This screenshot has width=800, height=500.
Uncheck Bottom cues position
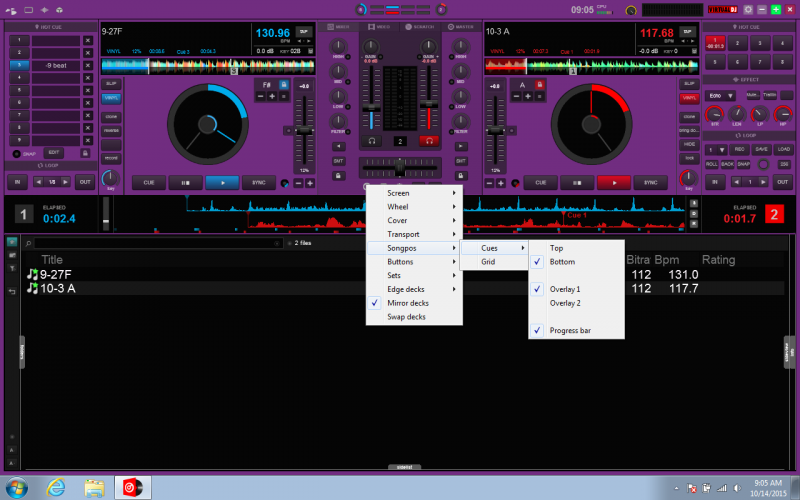[x=577, y=262]
